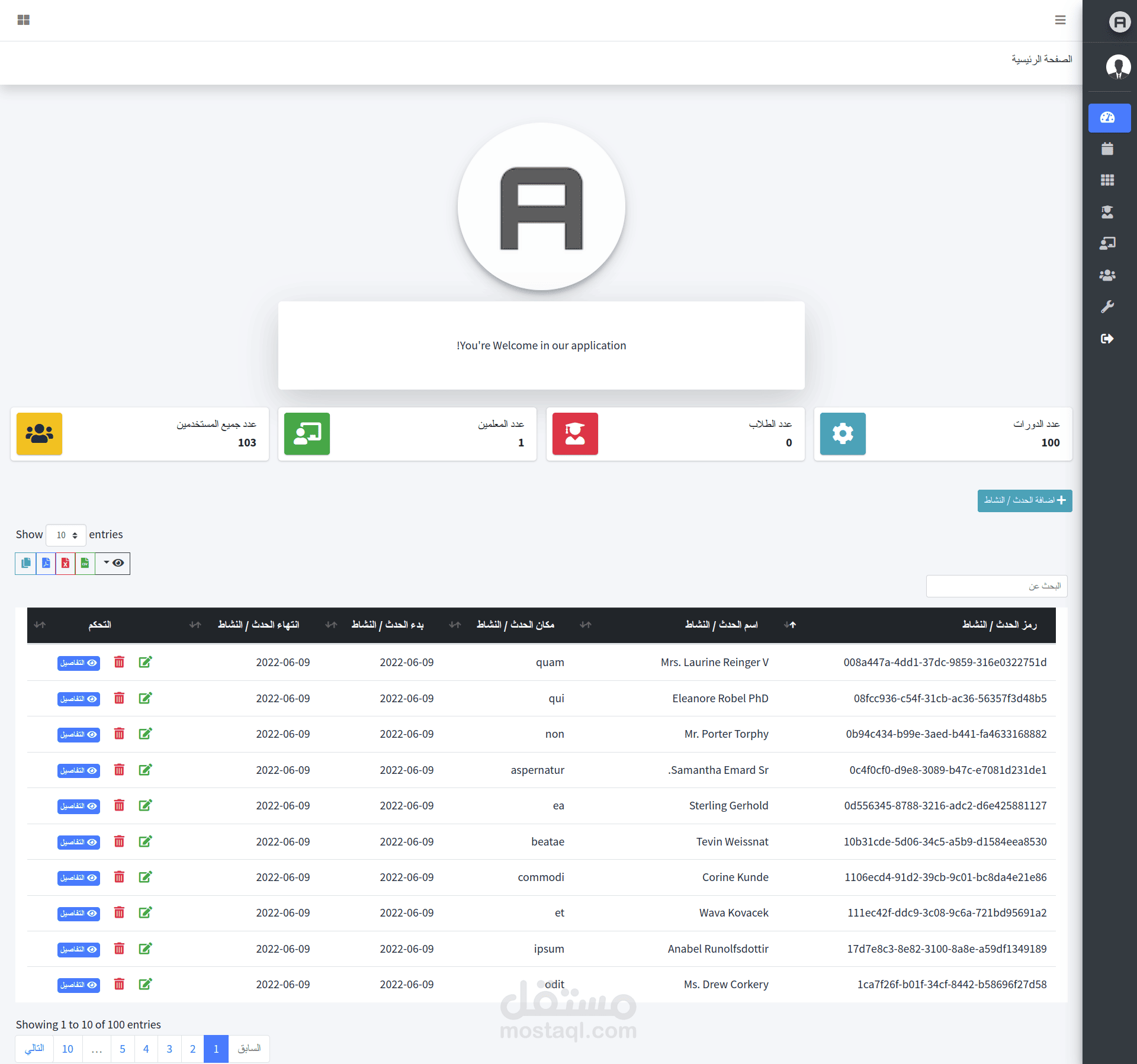Delete the Eleanore Robel PhD row
This screenshot has height=1064, width=1137.
[x=119, y=698]
